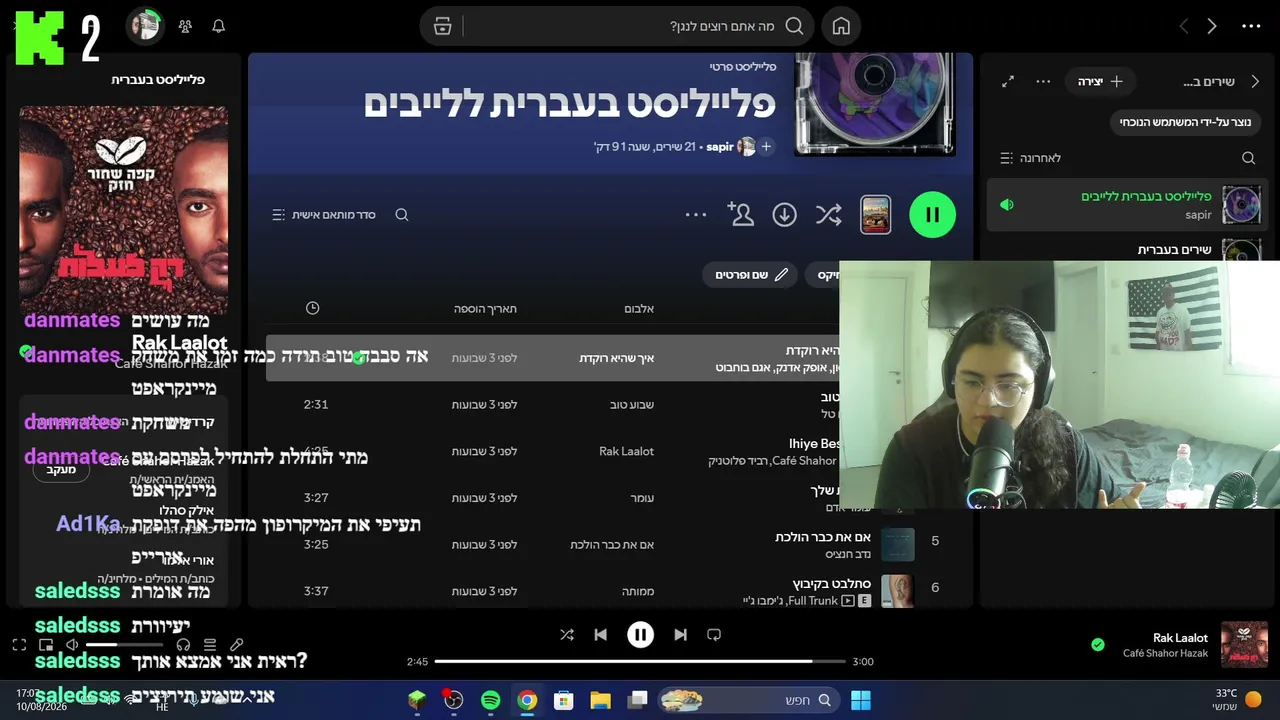Click the plus button beside sapir's avatar
This screenshot has width=1280, height=720.
point(766,147)
